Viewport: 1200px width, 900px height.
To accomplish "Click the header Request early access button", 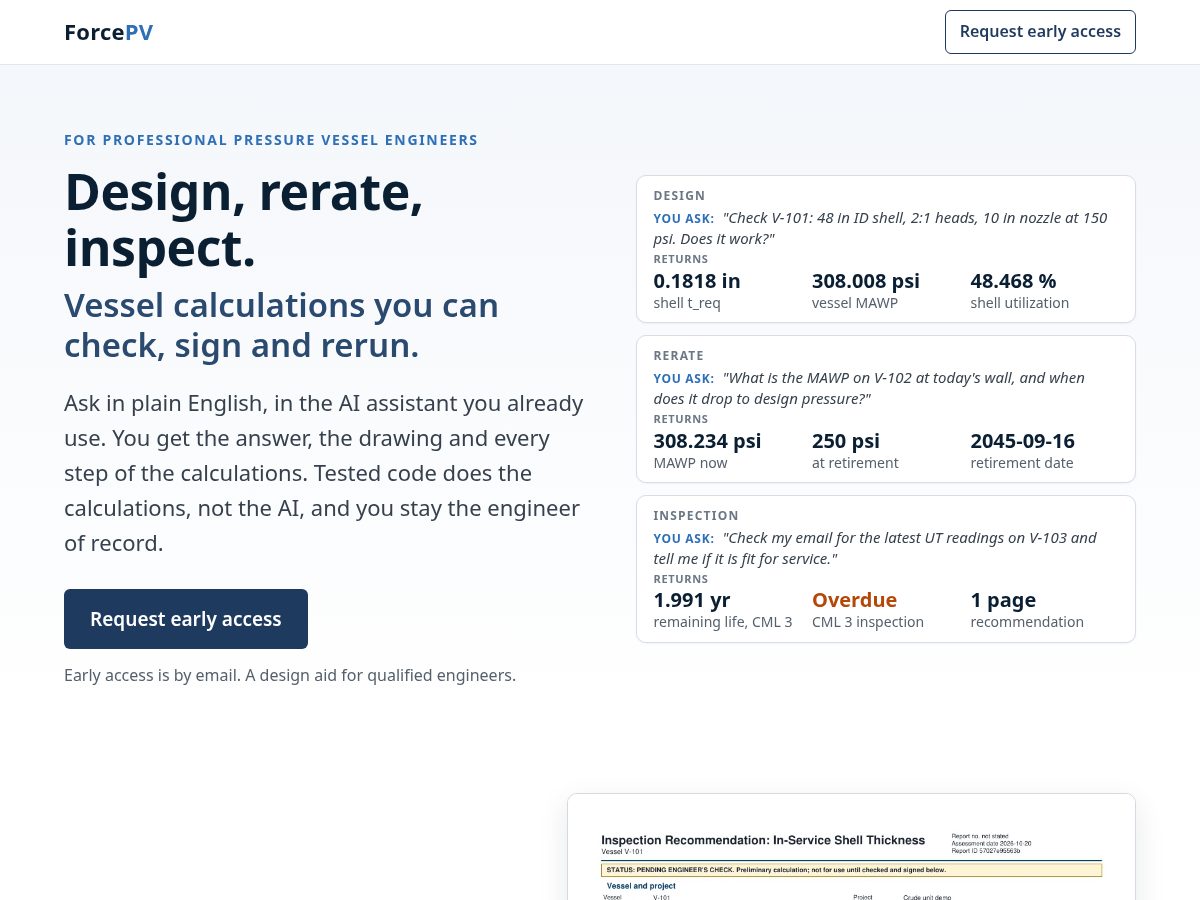I will (1040, 32).
